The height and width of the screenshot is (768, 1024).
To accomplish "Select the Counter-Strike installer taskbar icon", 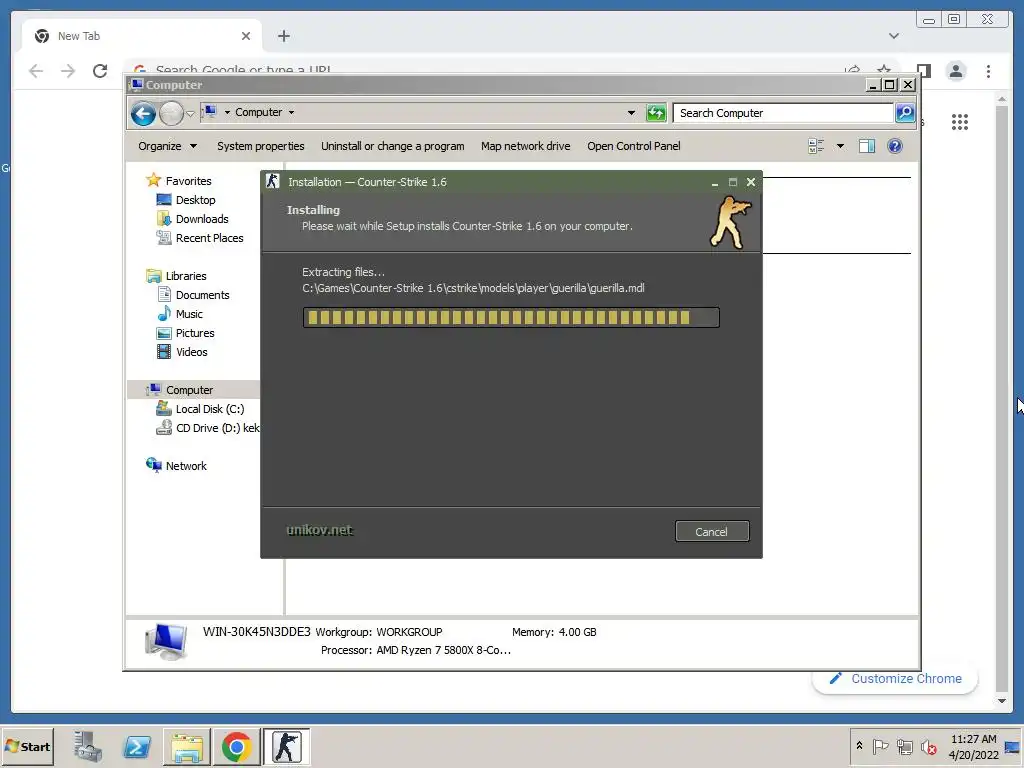I will pyautogui.click(x=287, y=746).
